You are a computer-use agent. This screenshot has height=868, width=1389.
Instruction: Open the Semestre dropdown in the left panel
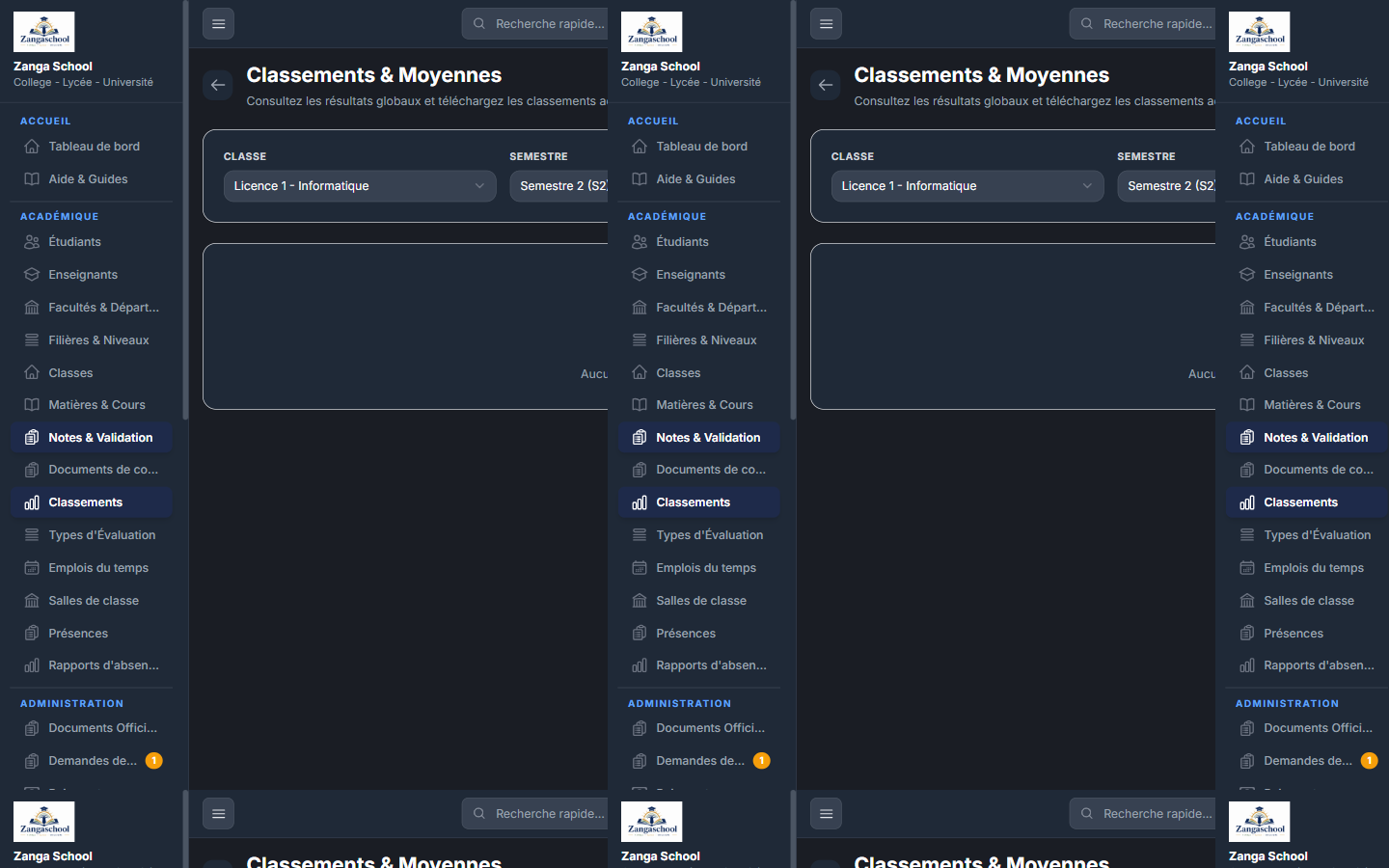[558, 186]
